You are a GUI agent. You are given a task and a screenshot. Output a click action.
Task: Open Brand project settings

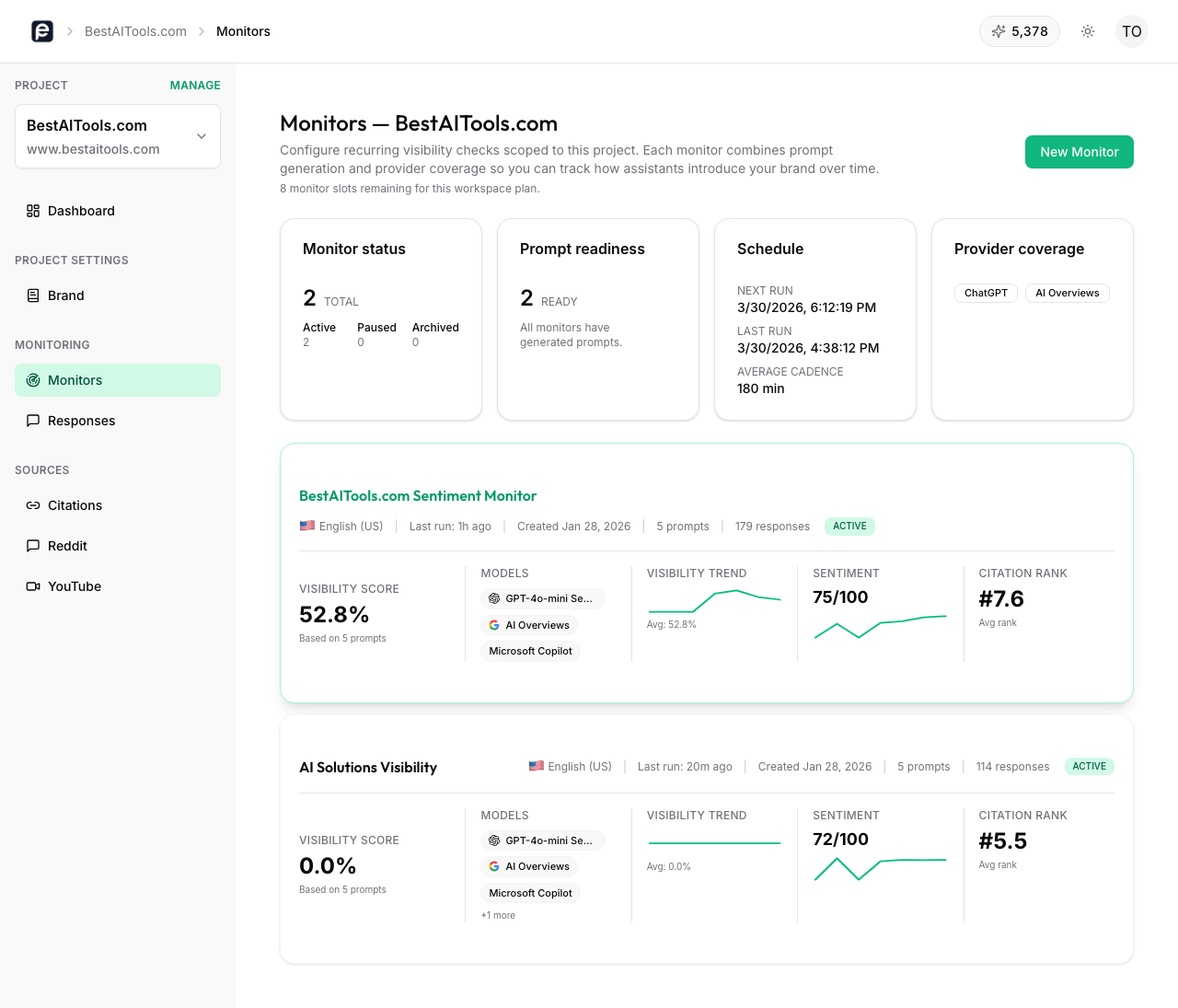(x=118, y=295)
